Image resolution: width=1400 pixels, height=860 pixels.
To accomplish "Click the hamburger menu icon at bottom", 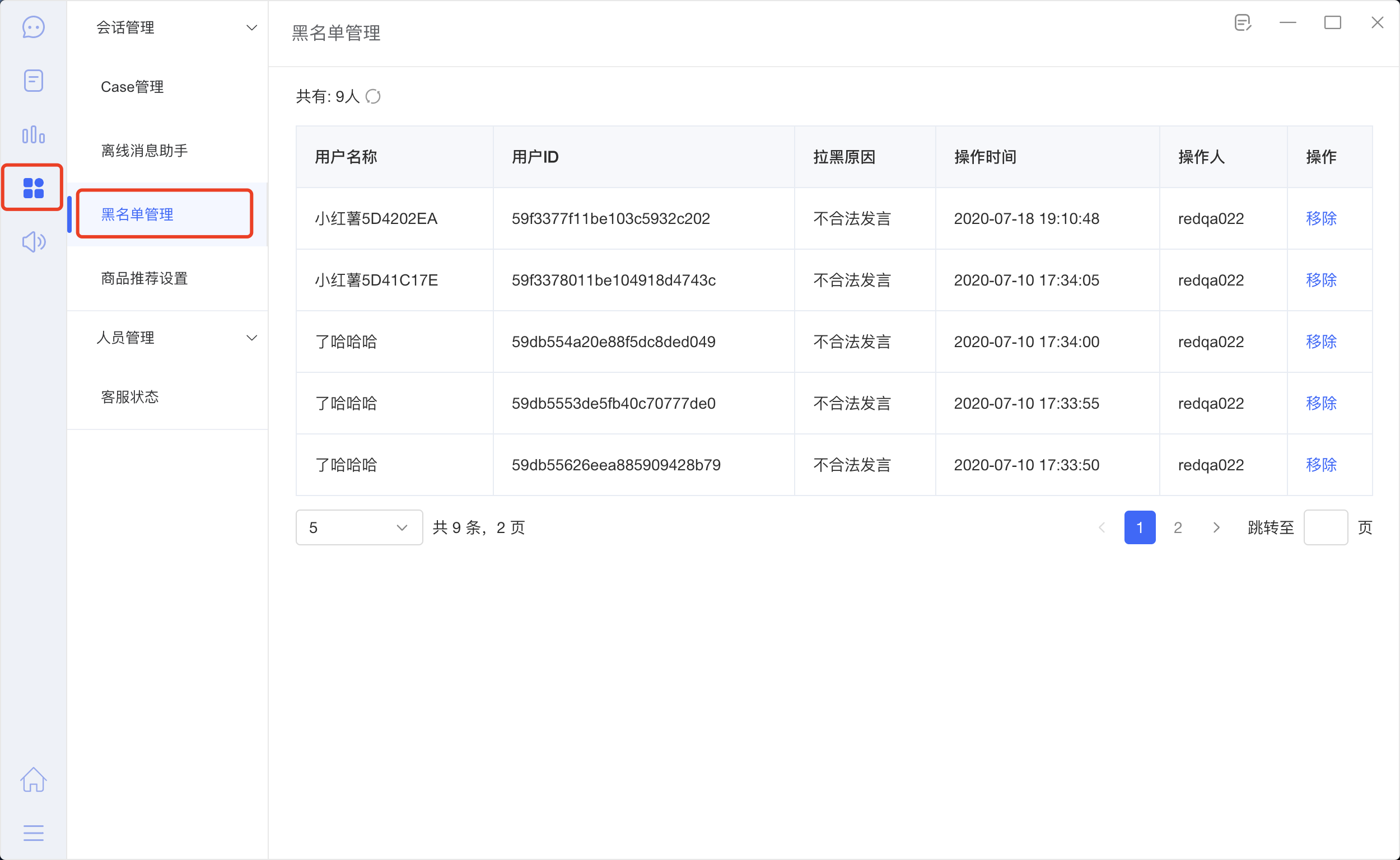I will 33,833.
